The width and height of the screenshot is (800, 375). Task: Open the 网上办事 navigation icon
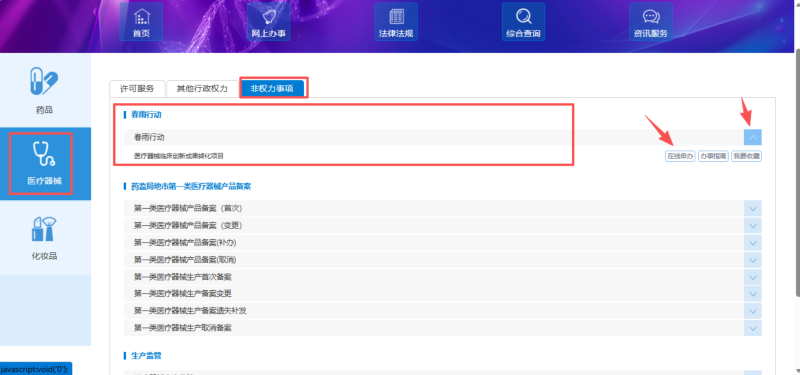268,21
